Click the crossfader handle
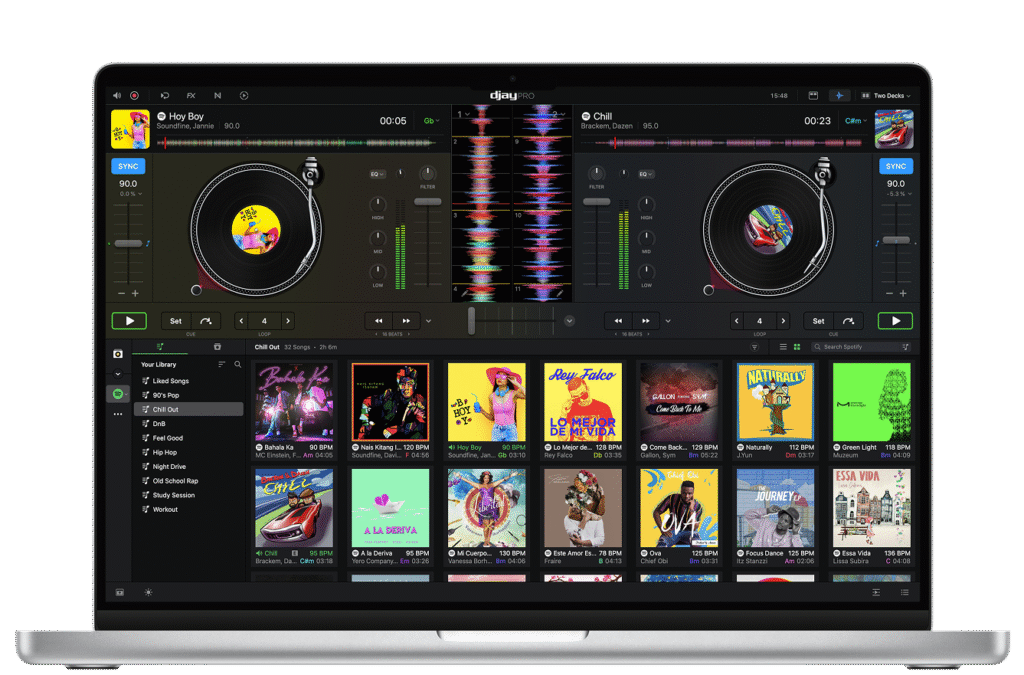Viewport: 1024px width, 675px height. 472,321
